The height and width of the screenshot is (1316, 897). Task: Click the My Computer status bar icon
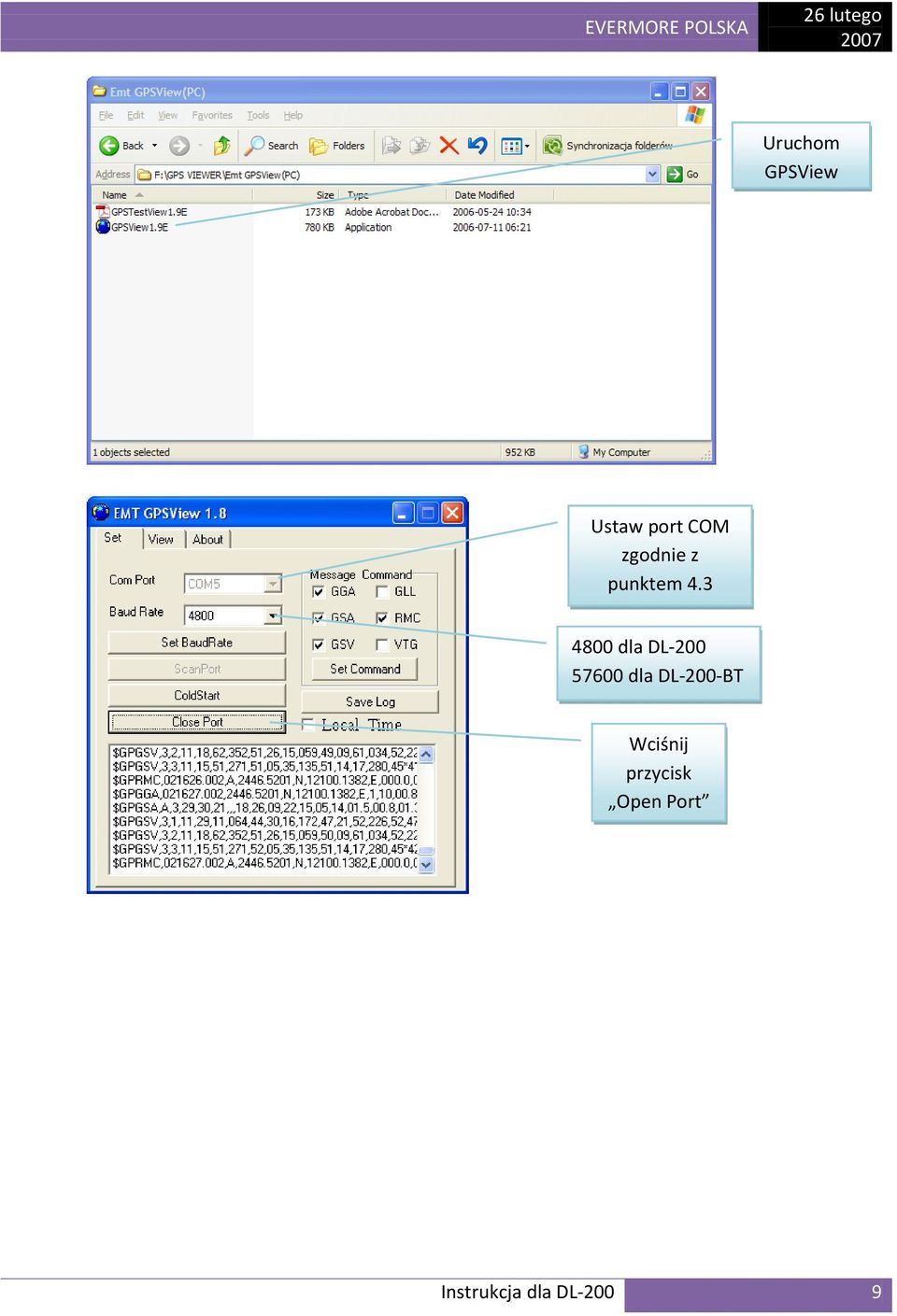[584, 452]
